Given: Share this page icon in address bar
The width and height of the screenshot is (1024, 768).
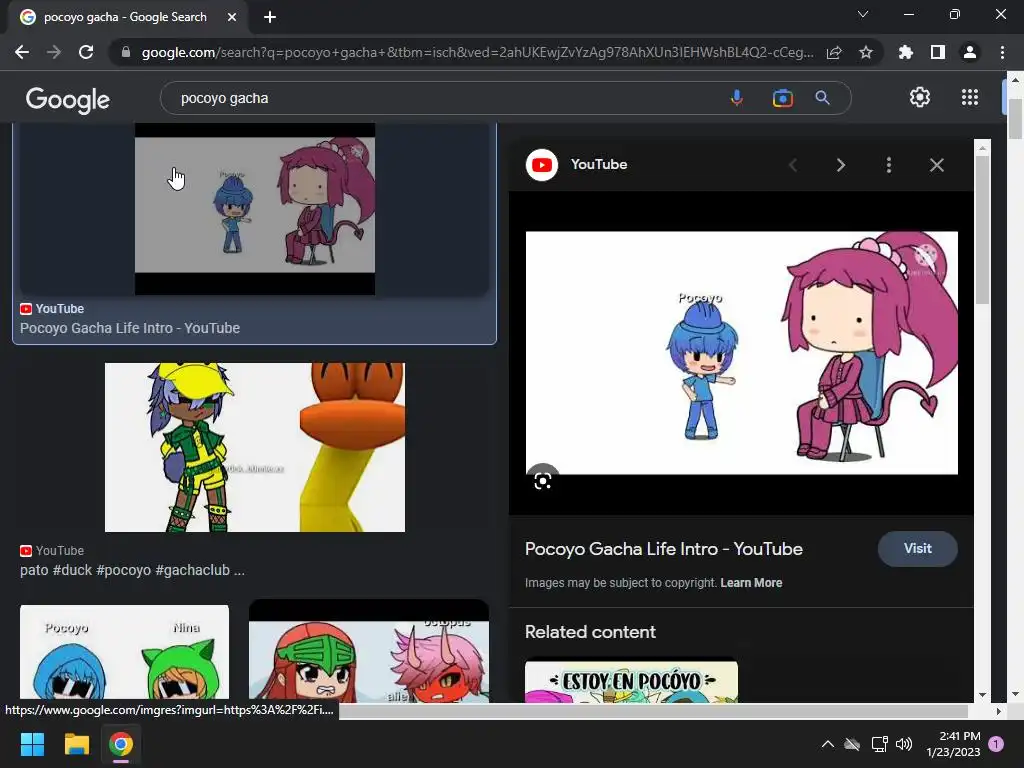Looking at the screenshot, I should tap(834, 52).
